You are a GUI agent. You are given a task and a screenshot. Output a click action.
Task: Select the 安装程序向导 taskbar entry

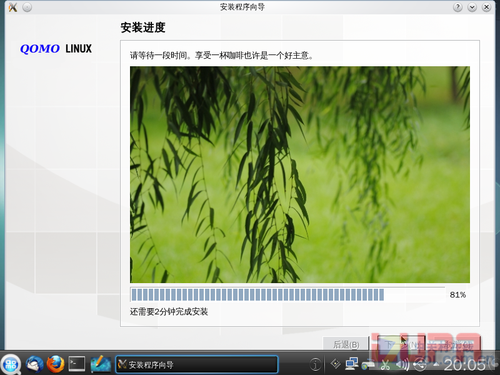(x=197, y=364)
